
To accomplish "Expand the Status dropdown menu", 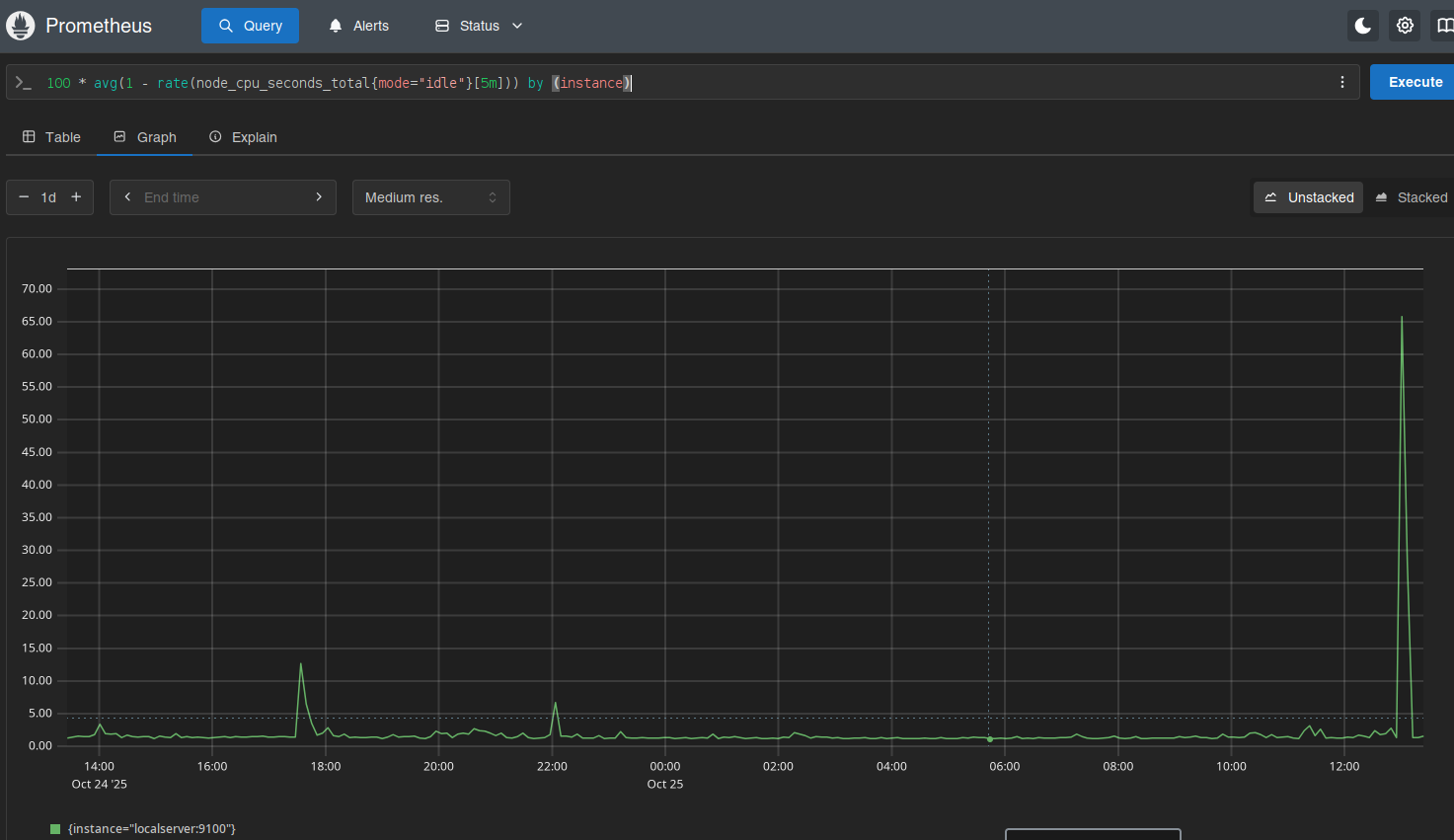I will [479, 26].
